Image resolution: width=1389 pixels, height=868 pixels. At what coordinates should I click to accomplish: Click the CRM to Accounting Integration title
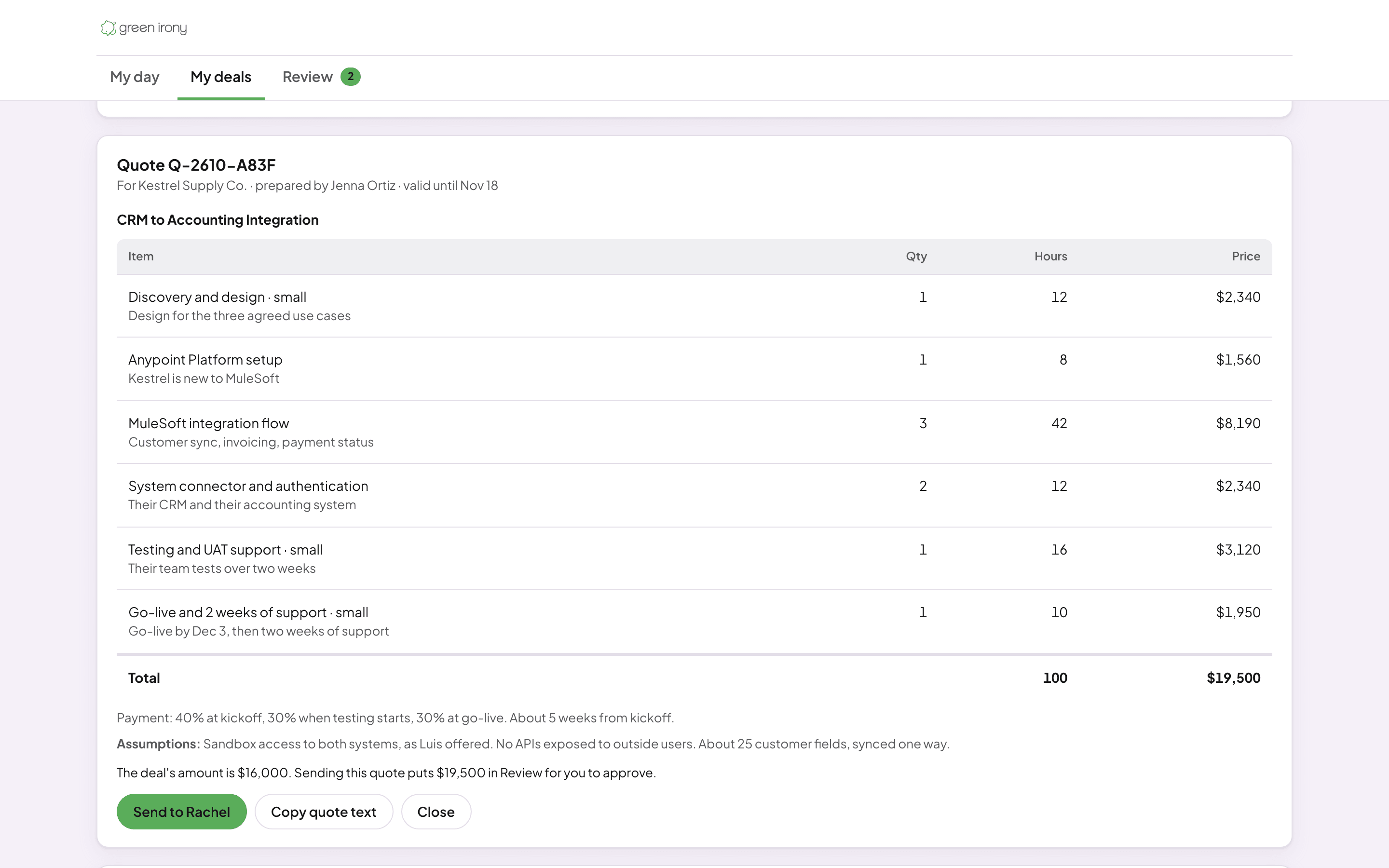click(218, 220)
